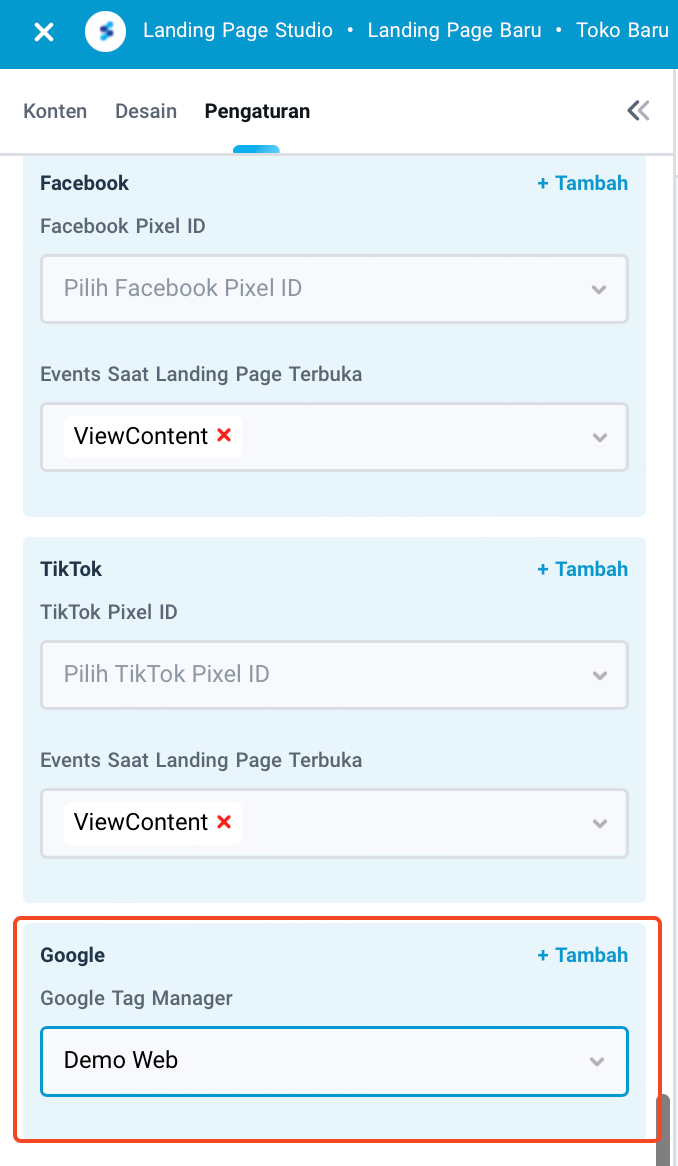This screenshot has height=1166, width=678.
Task: Open Landing Page Baru from the breadcrumb
Action: [x=454, y=30]
